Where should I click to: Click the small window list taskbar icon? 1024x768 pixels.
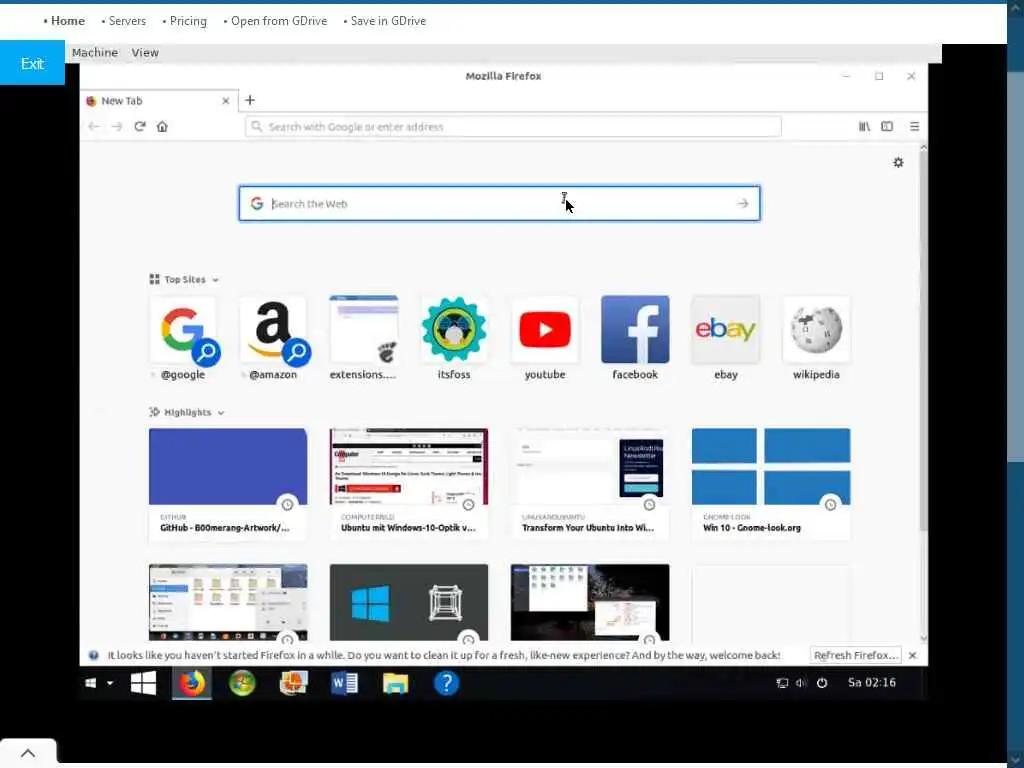[x=91, y=683]
